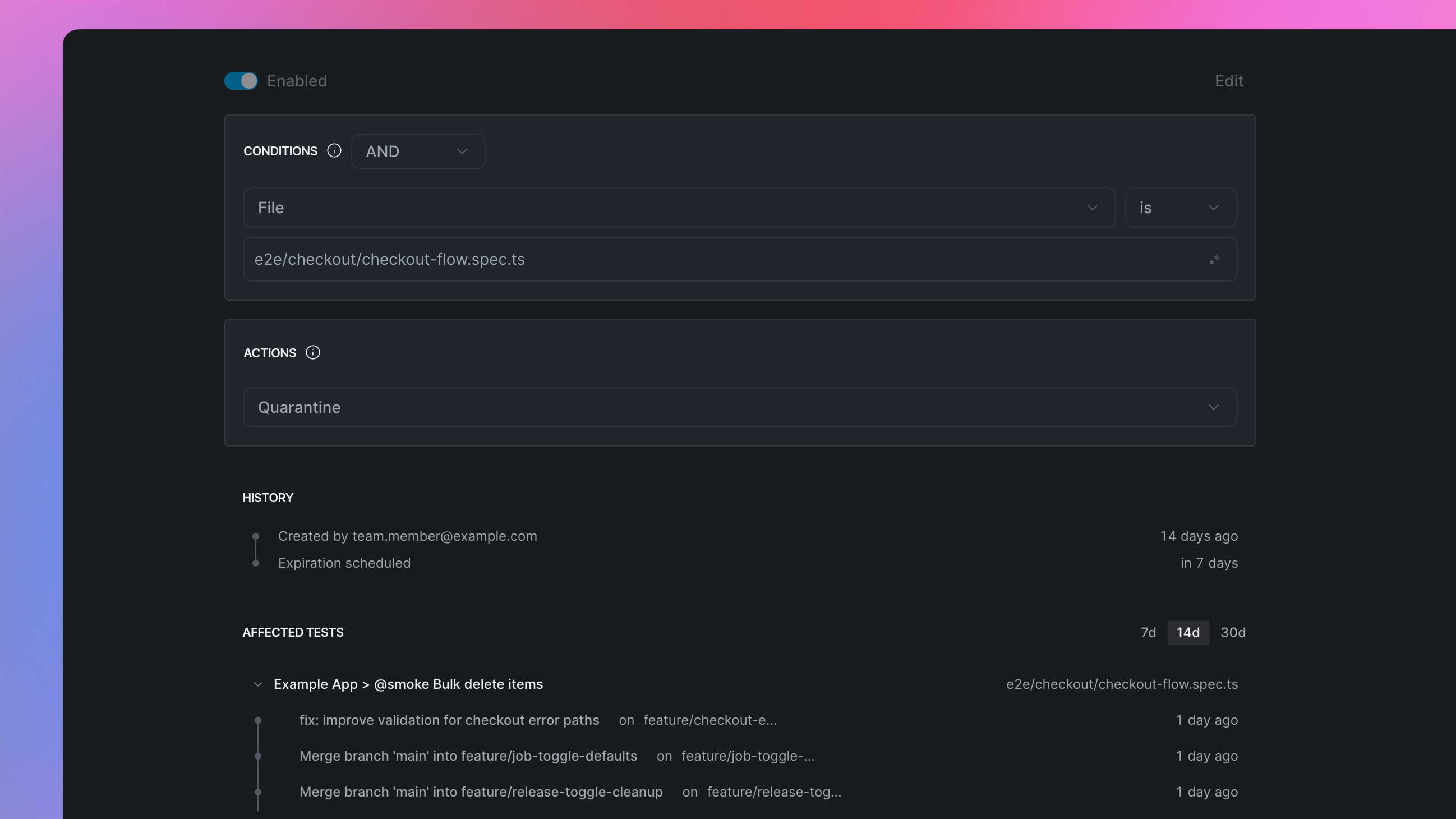
Task: Click the chevron arrow in the File dropdown
Action: 1092,208
